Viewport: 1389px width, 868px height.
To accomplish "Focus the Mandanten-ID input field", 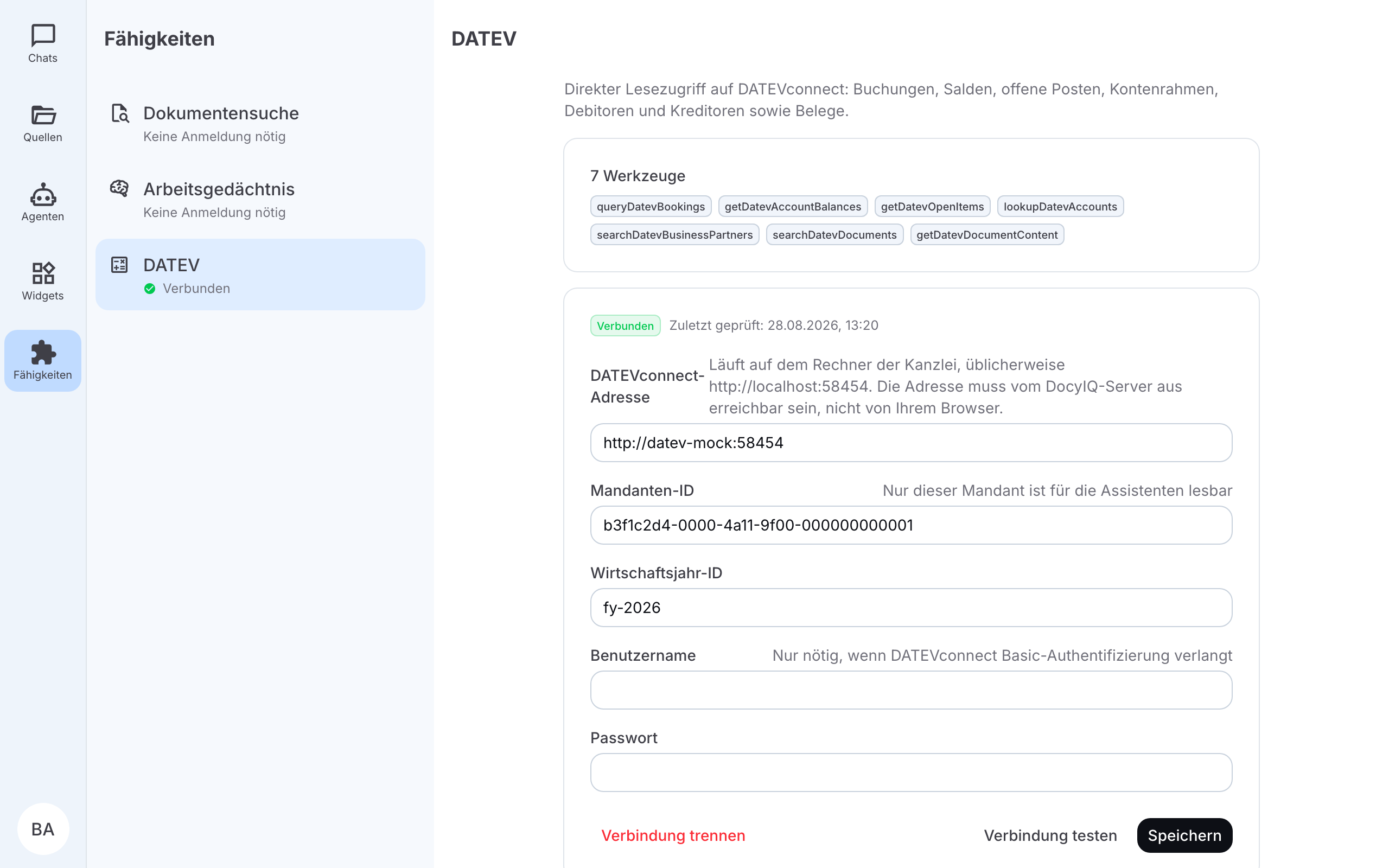I will [911, 525].
